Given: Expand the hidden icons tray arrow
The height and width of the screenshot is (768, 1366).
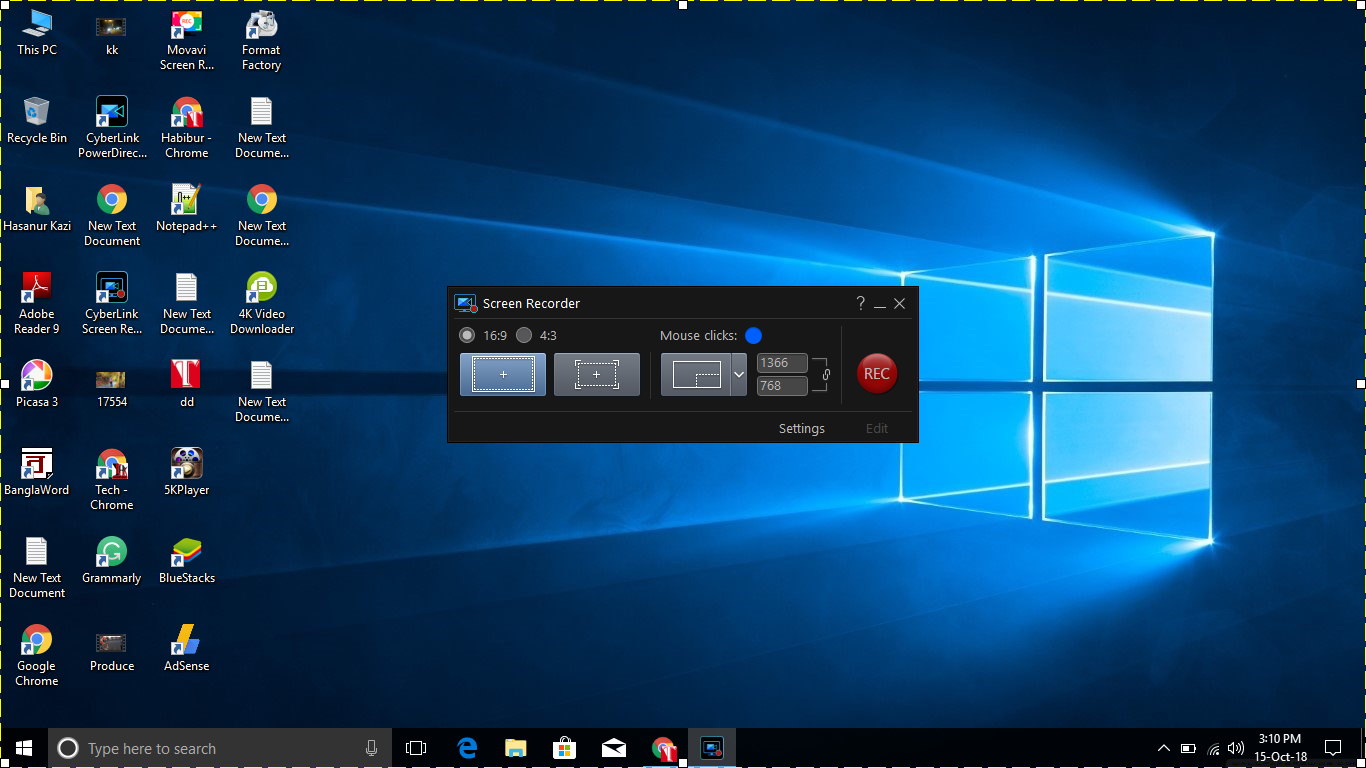Looking at the screenshot, I should click(x=1163, y=747).
